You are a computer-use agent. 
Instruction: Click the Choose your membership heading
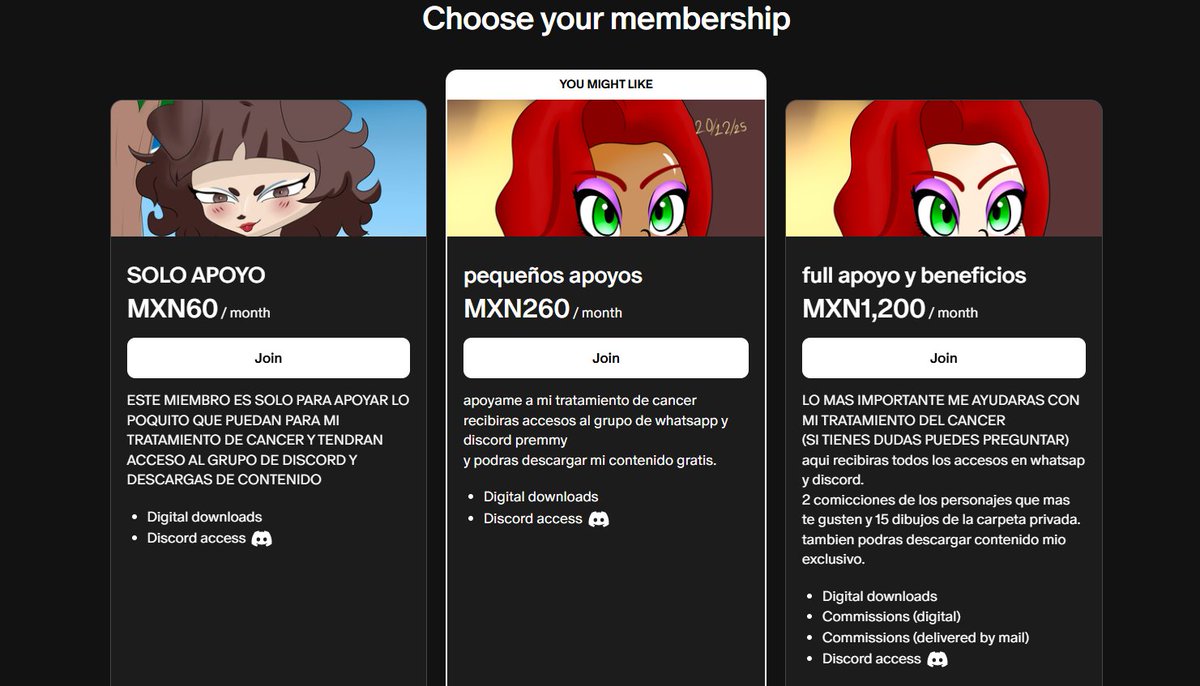click(606, 18)
